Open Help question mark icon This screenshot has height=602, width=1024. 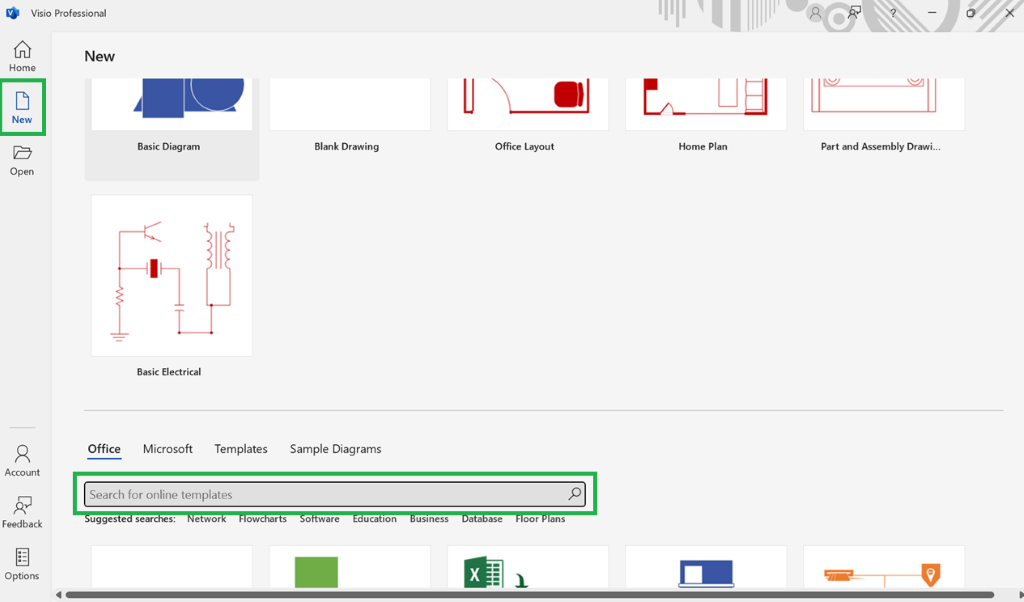[893, 13]
